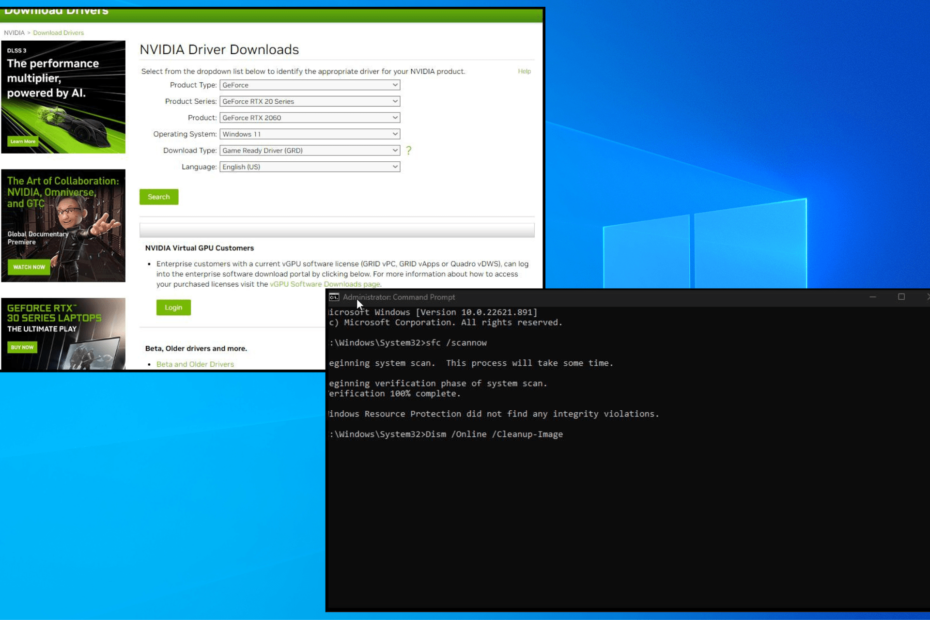The image size is (930, 620).
Task: Click Learn More on the DLSS 3 ad
Action: 23,141
